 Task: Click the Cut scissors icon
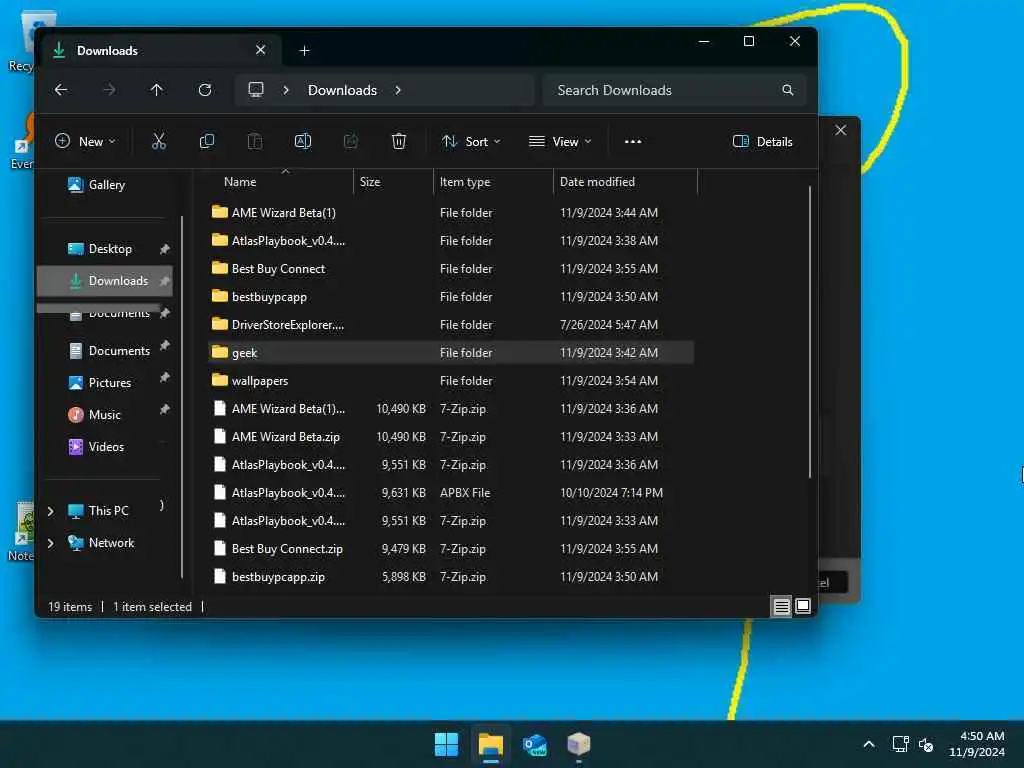pos(159,141)
